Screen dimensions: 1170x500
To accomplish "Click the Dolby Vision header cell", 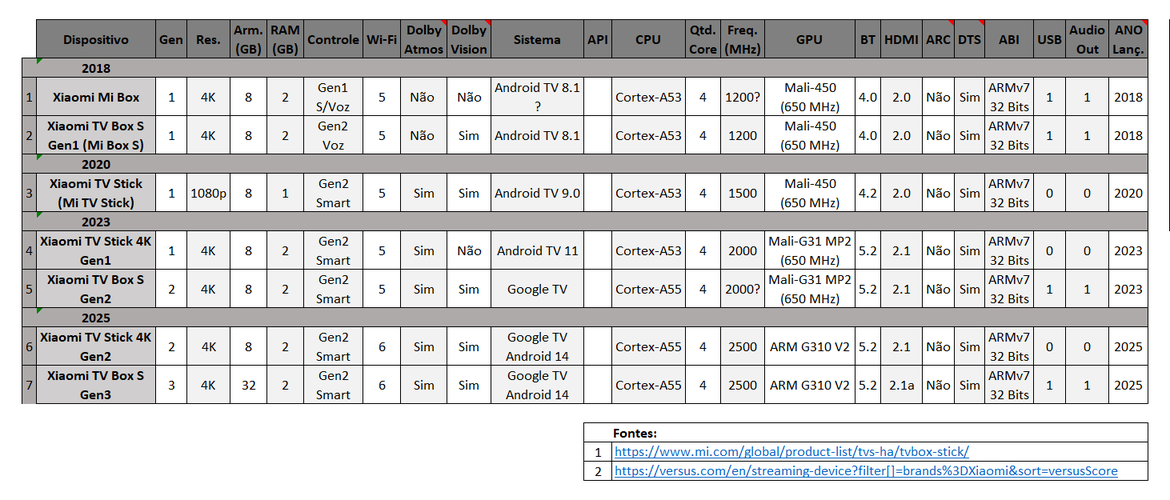I will coord(469,40).
